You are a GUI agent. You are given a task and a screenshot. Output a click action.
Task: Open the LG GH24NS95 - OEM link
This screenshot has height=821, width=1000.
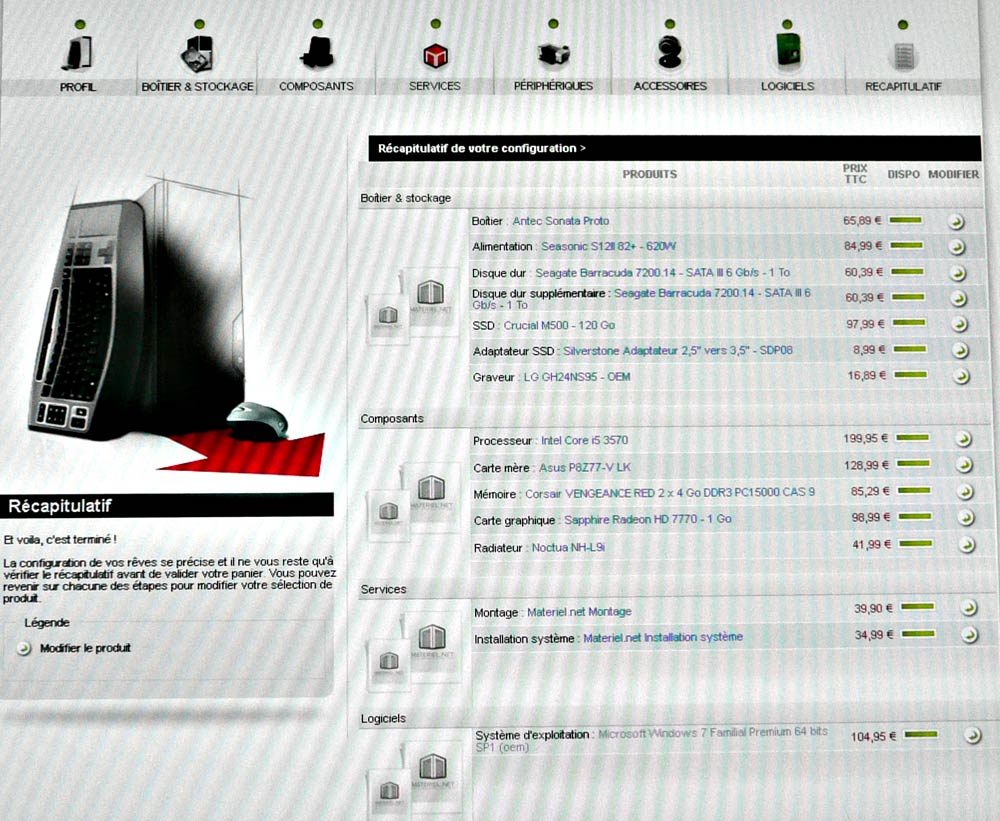(x=577, y=377)
